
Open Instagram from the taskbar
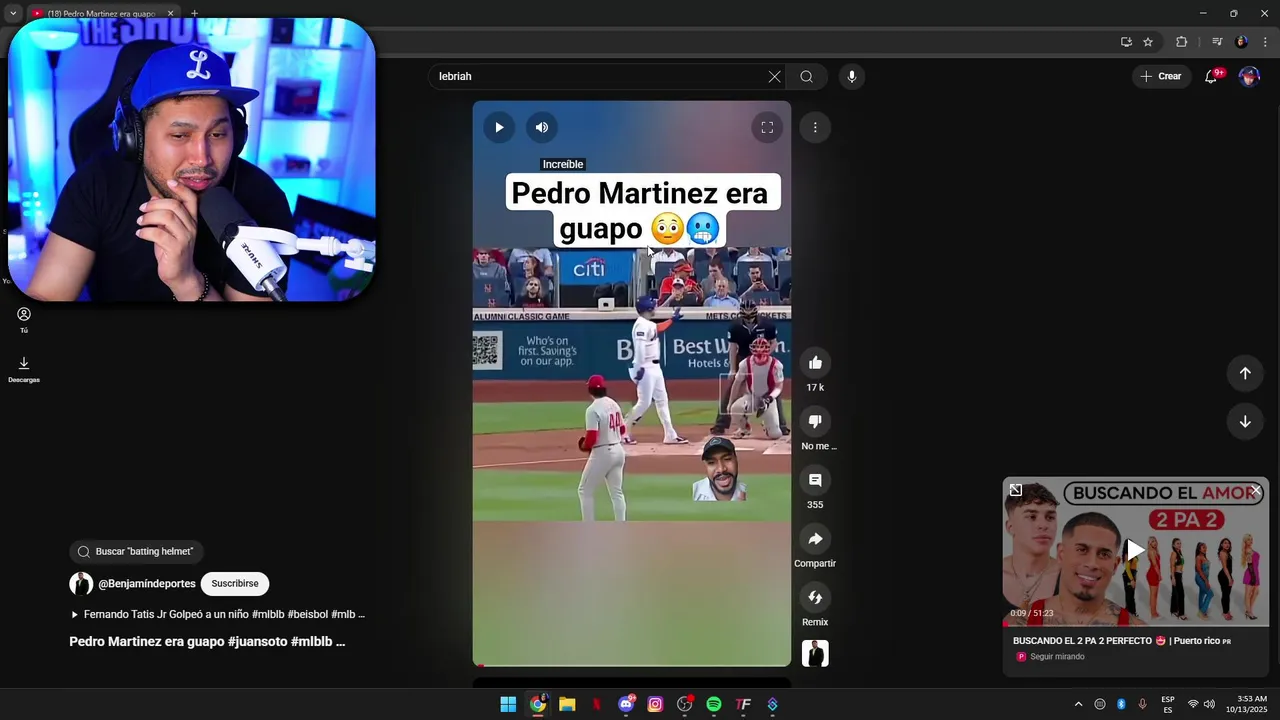(655, 704)
